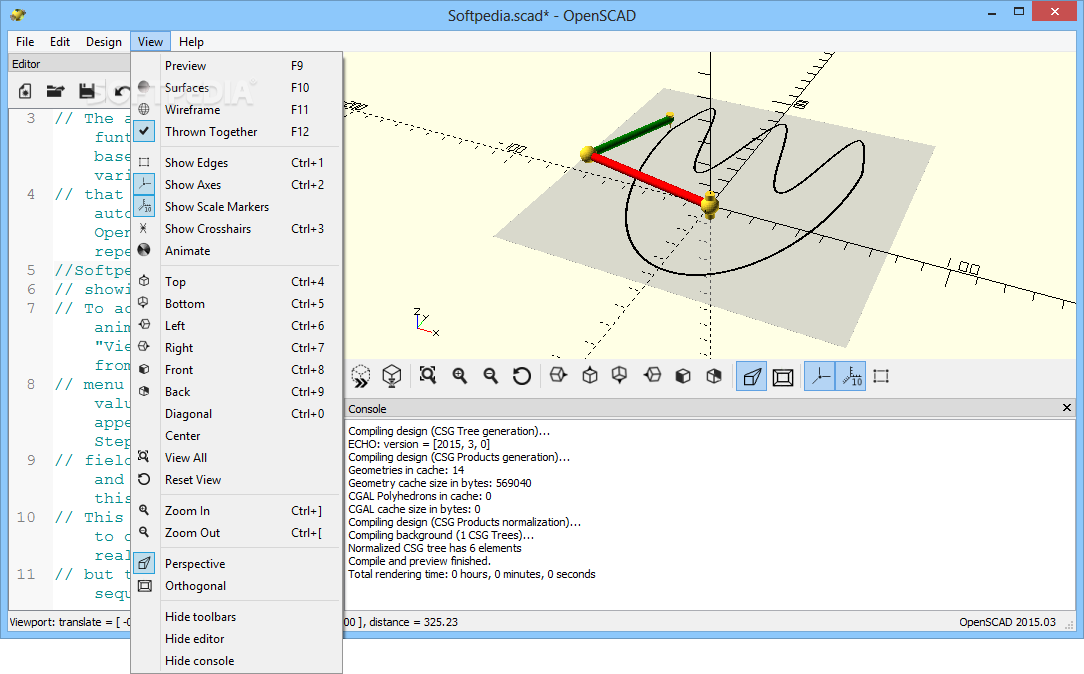This screenshot has width=1084, height=674.
Task: Choose Bottom view in the View menu
Action: (x=236, y=303)
